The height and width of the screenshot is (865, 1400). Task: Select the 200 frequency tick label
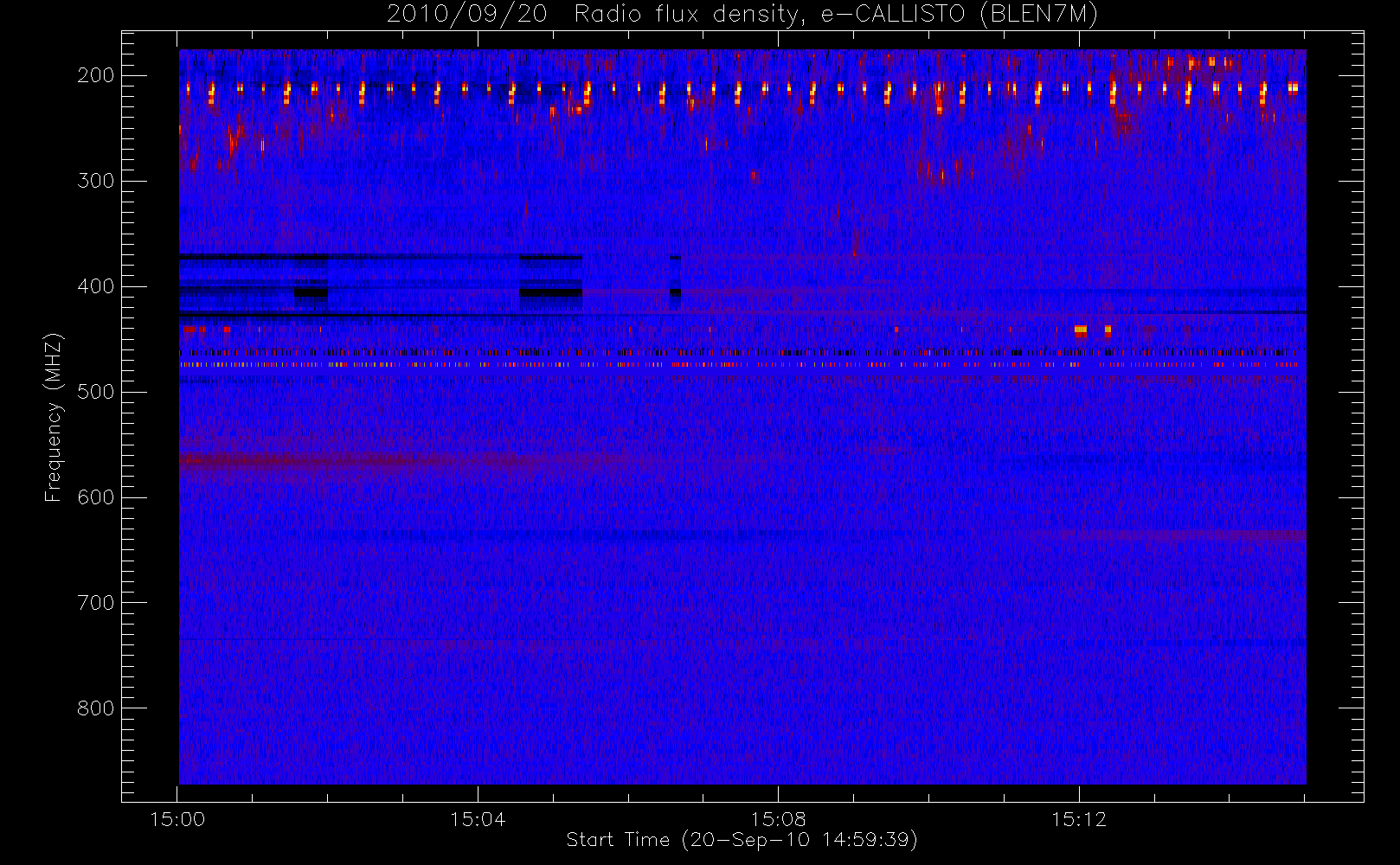coord(96,75)
